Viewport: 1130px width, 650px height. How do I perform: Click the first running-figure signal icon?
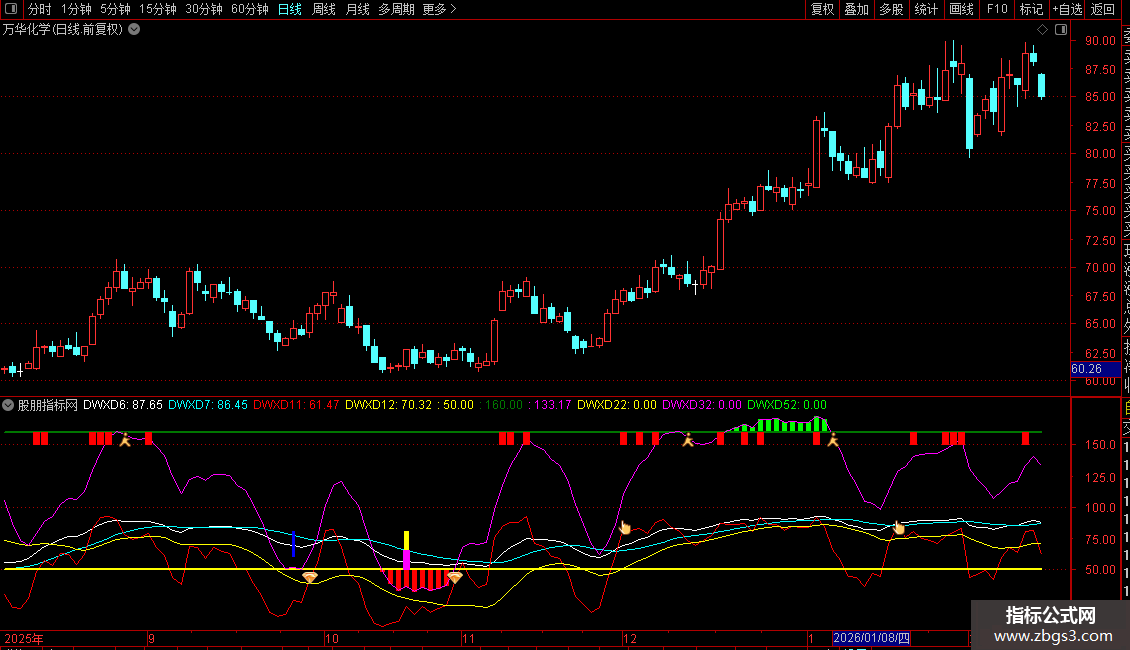point(125,439)
